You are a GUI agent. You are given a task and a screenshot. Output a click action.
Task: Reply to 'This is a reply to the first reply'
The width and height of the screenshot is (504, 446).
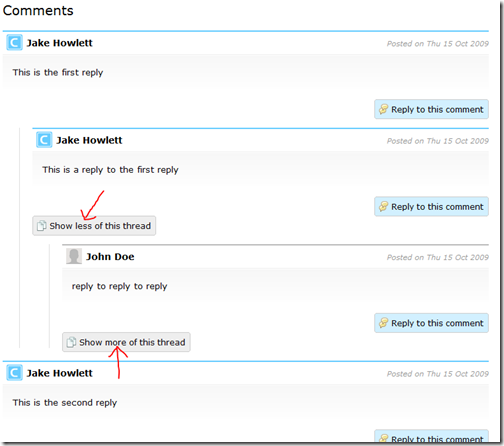431,206
